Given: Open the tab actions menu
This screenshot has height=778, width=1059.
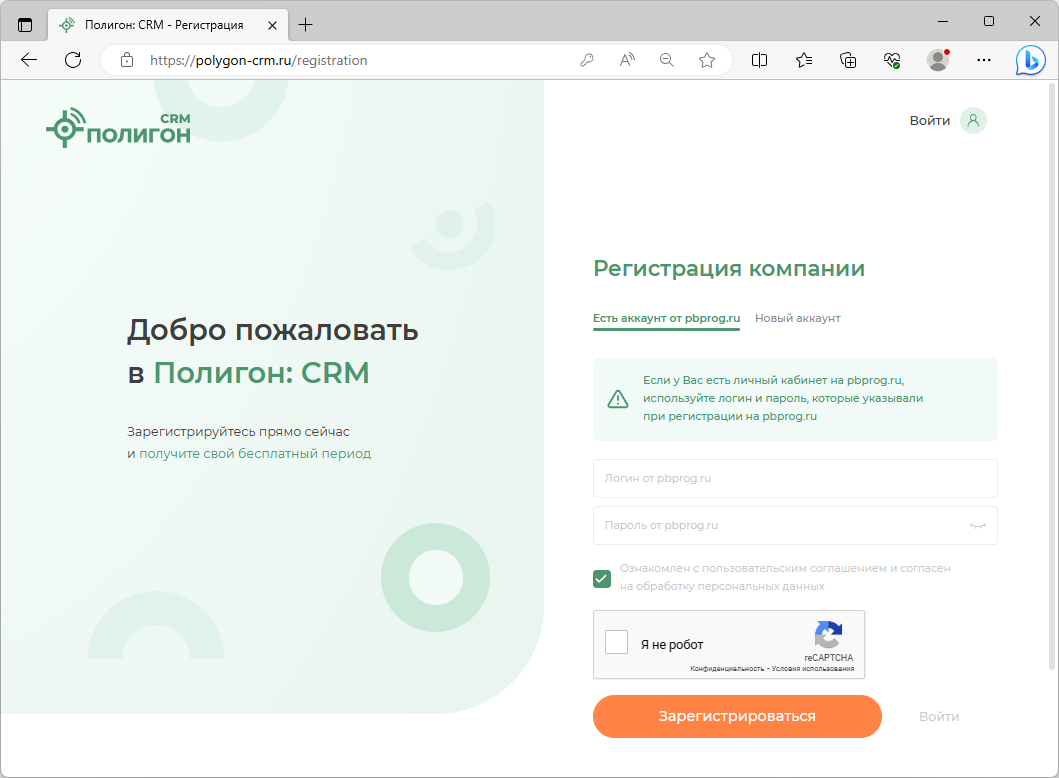Looking at the screenshot, I should [x=25, y=25].
